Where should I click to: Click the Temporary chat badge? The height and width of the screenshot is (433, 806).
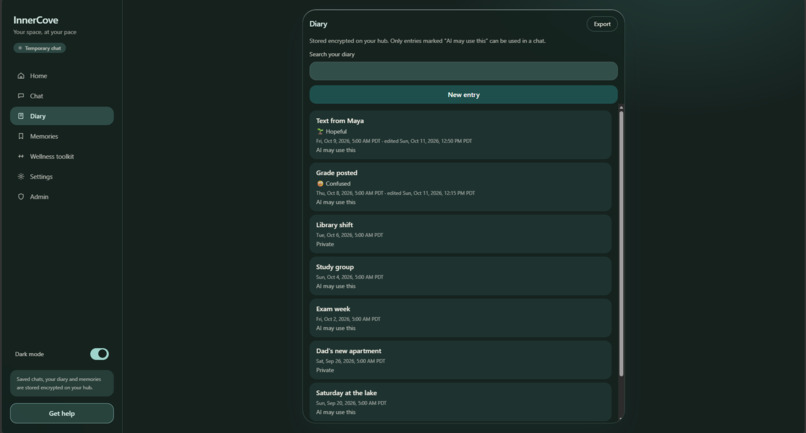click(x=40, y=48)
